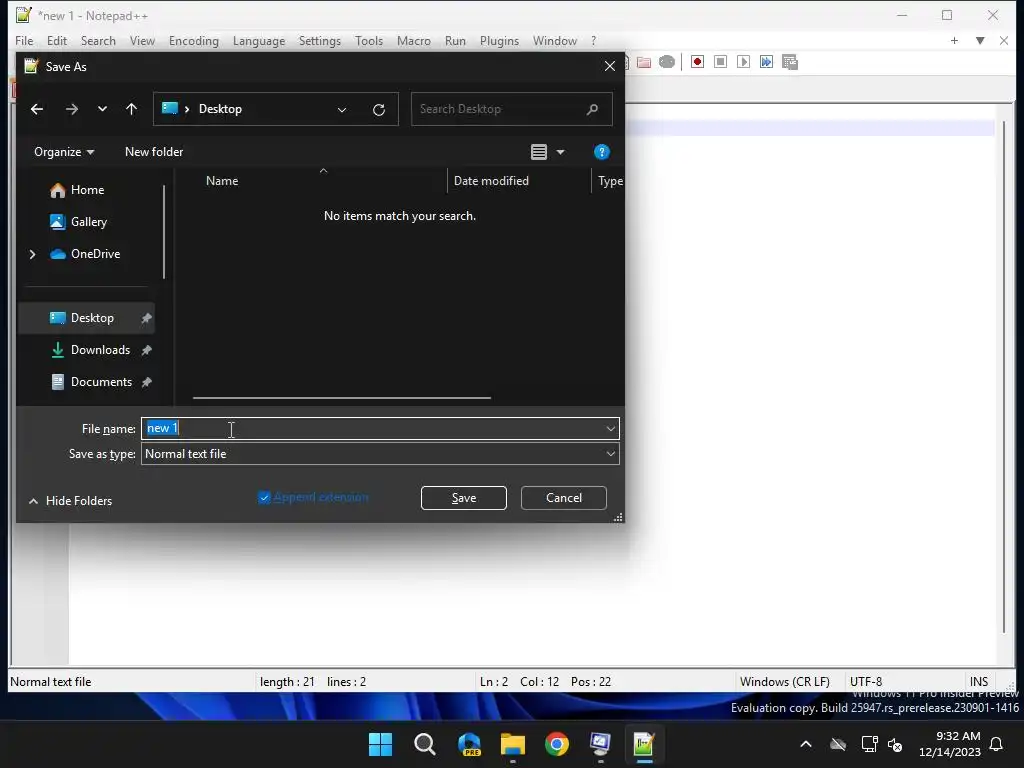1024x768 pixels.
Task: Click the magnifier icon in Search Desktop box
Action: (x=592, y=109)
